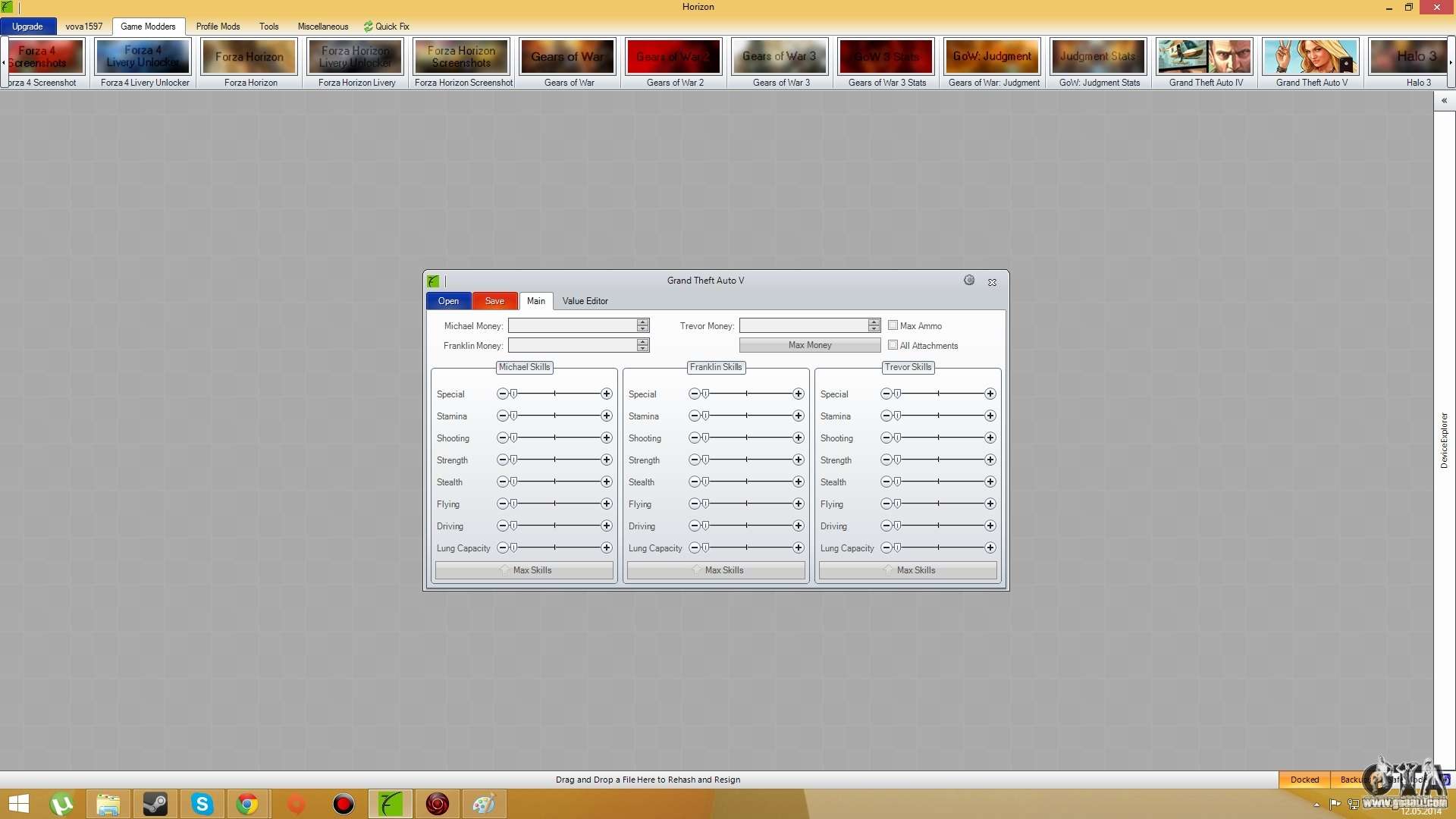Open the Grand Theft Auto IV tile

[1206, 63]
